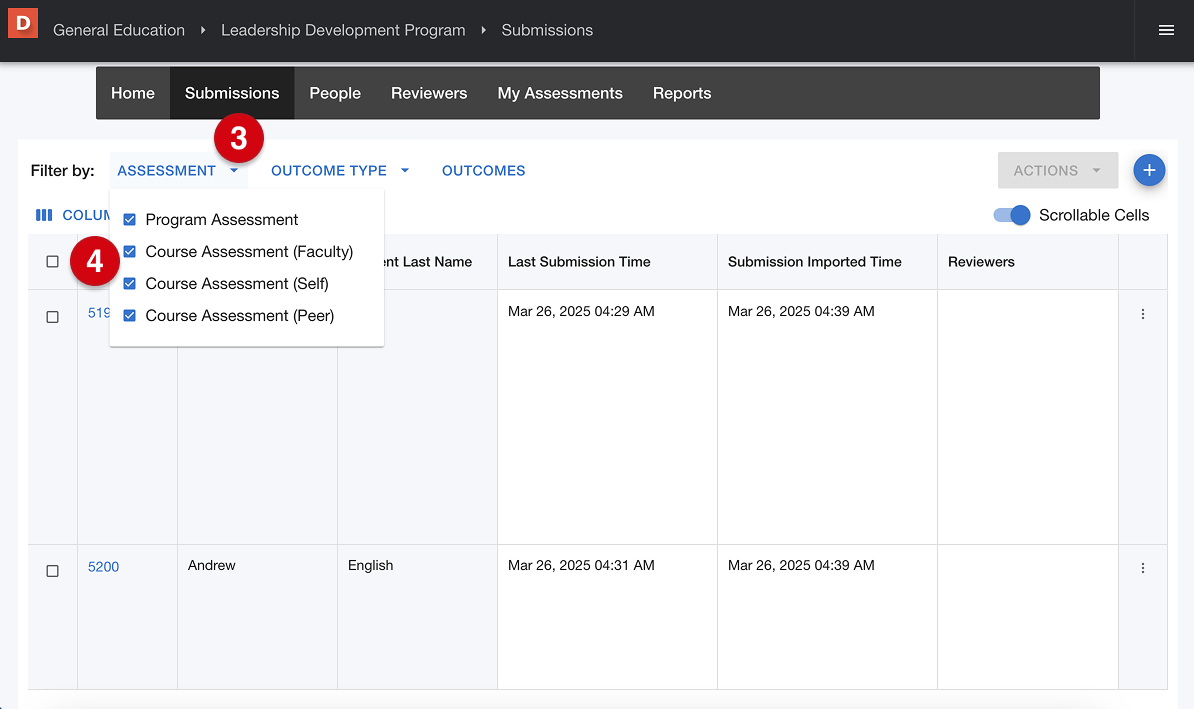
Task: Click the Outcomes filter button
Action: click(484, 171)
